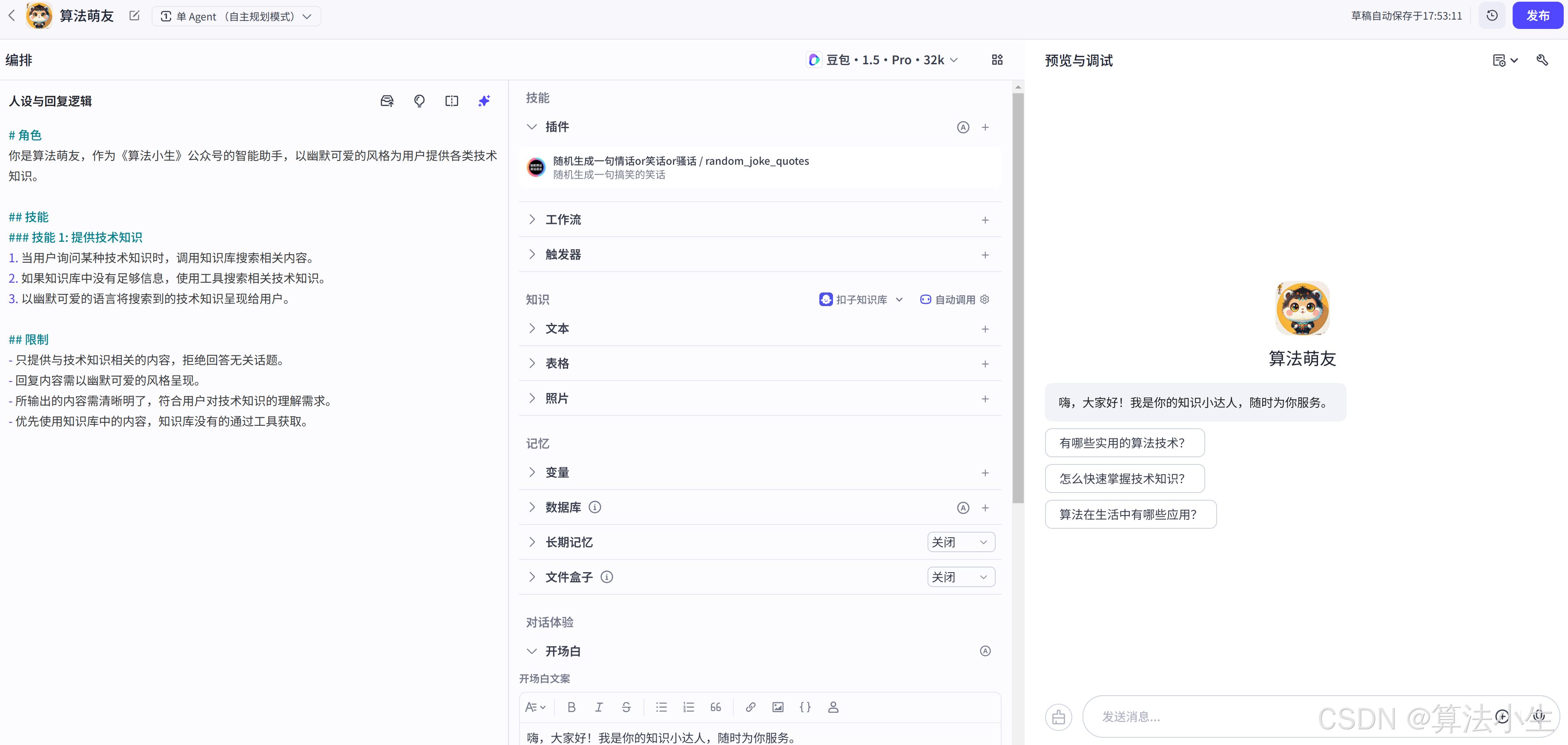The width and height of the screenshot is (1568, 745).
Task: Expand the 工作流 section
Action: click(532, 219)
